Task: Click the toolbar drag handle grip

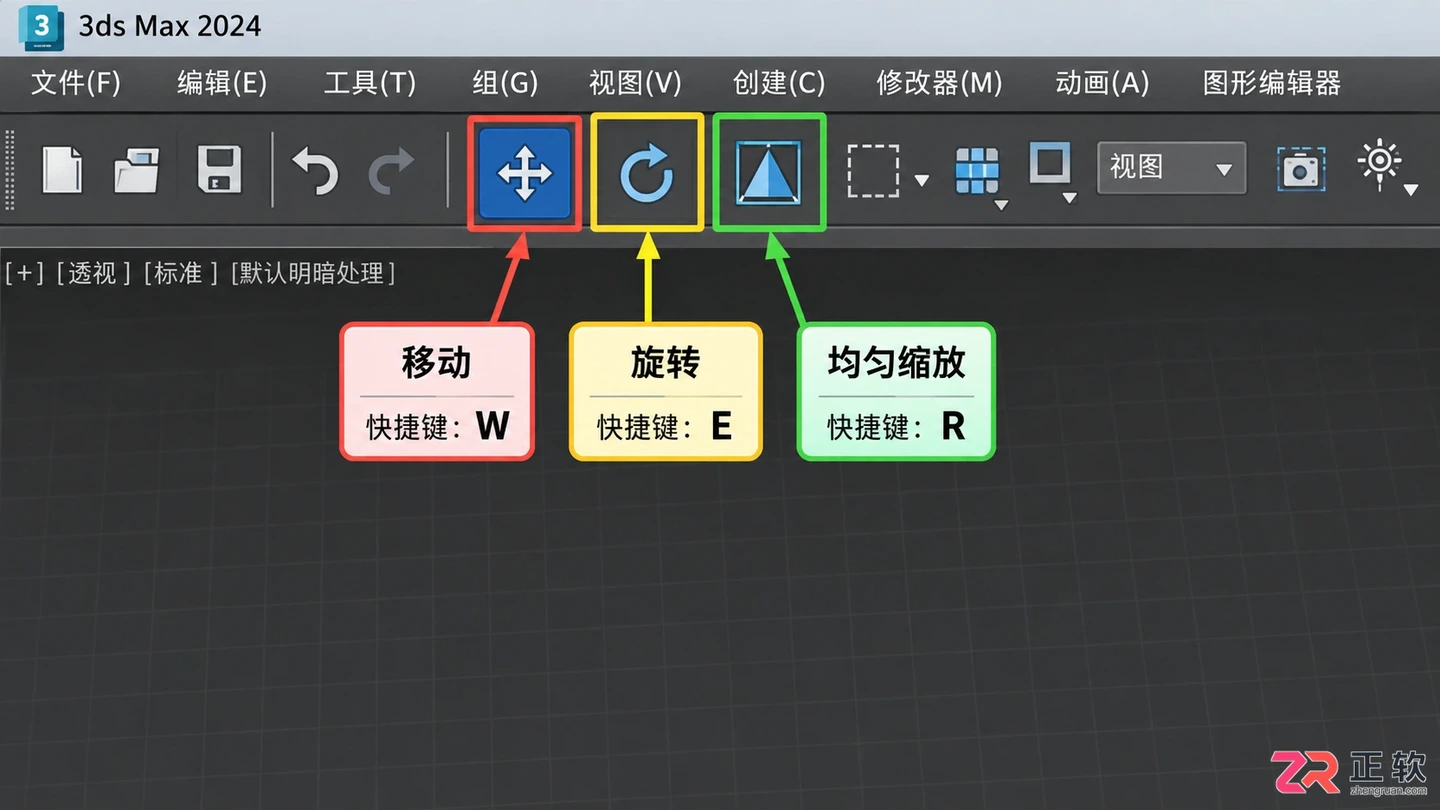Action: point(10,170)
